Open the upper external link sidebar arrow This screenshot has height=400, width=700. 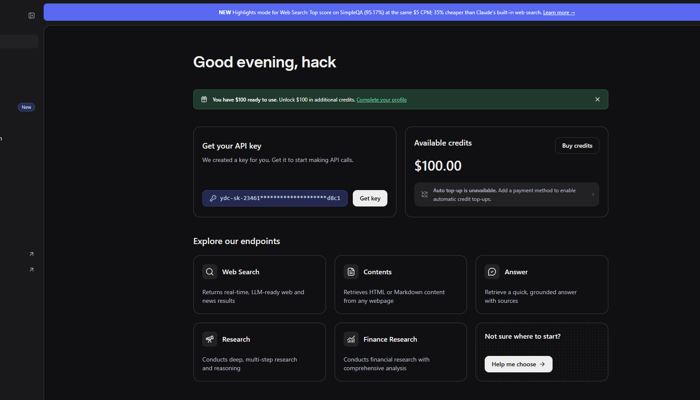click(x=31, y=254)
